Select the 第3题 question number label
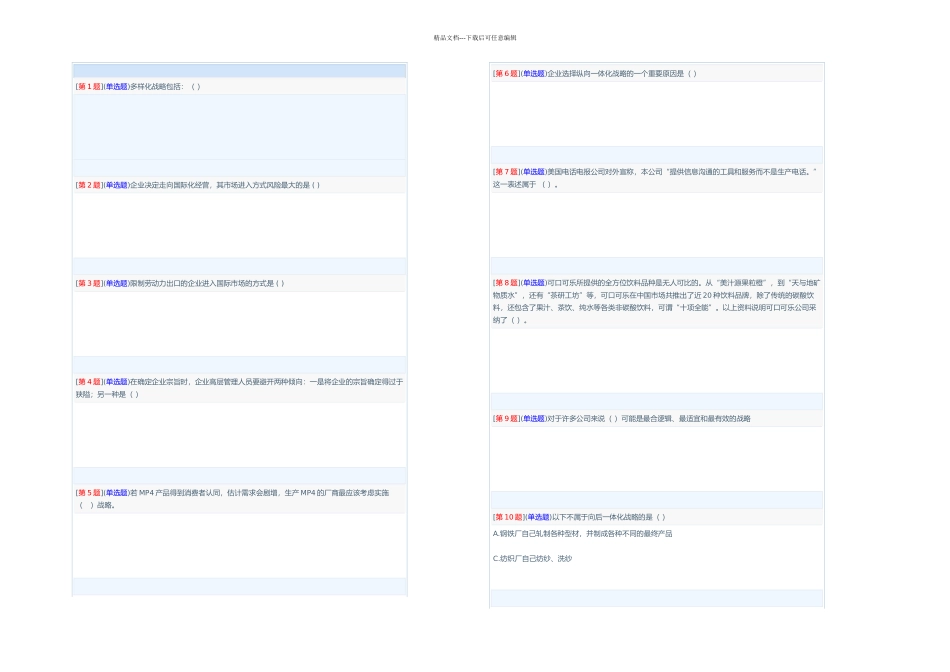950x672 pixels. [x=89, y=283]
